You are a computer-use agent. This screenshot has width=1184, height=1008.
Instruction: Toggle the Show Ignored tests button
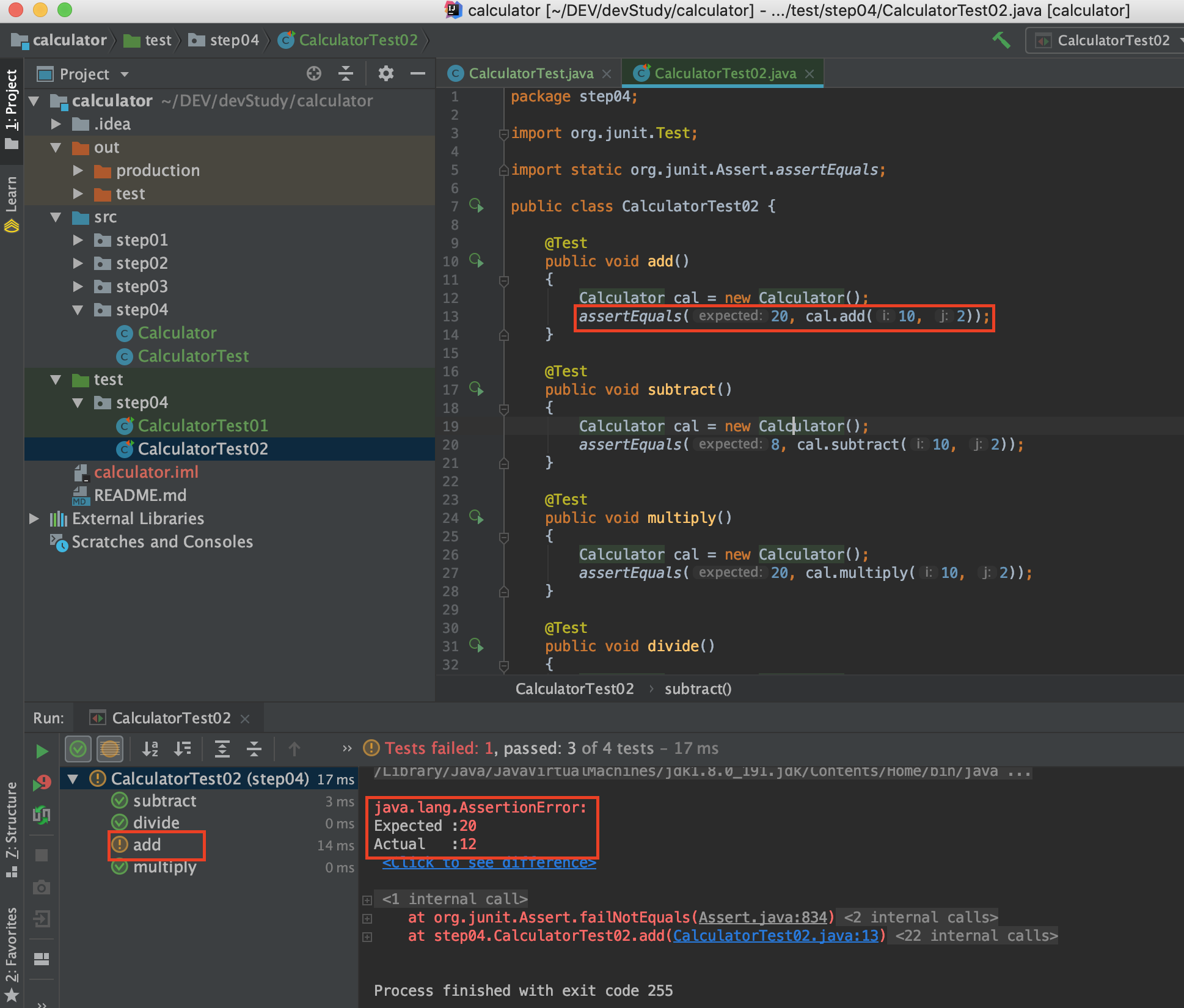pyautogui.click(x=110, y=748)
